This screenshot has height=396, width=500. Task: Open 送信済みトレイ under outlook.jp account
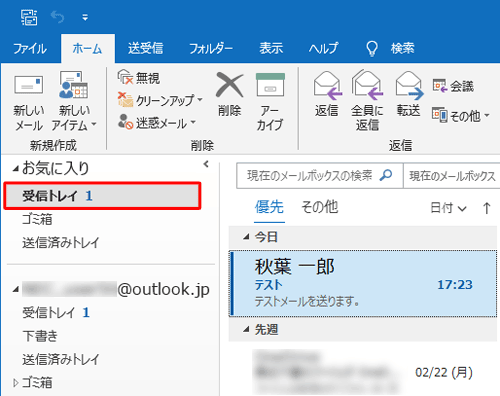click(x=61, y=359)
